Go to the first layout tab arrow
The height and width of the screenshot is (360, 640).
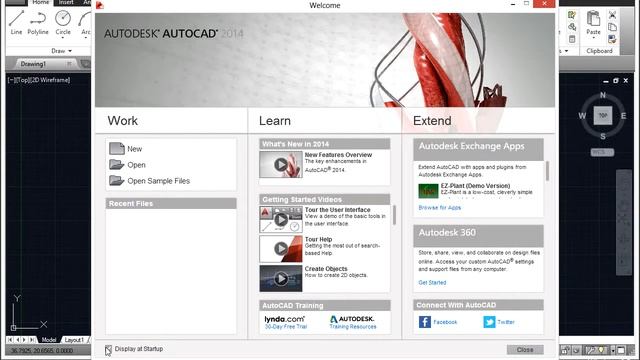(10, 340)
